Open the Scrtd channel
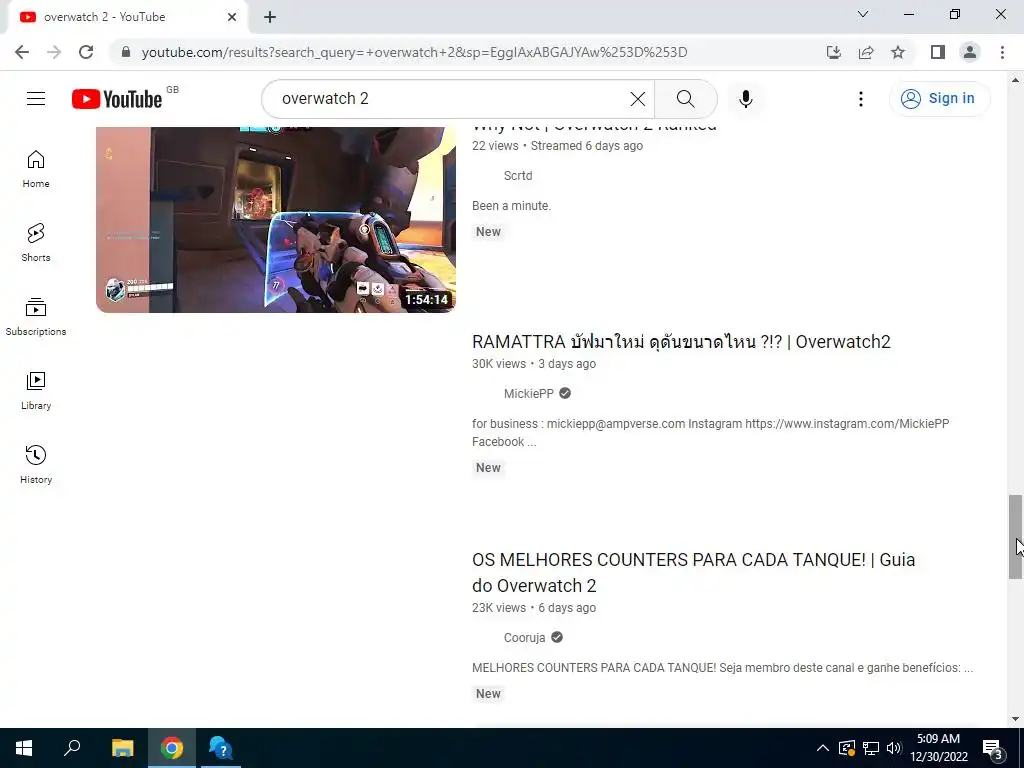The image size is (1024, 768). [x=518, y=176]
